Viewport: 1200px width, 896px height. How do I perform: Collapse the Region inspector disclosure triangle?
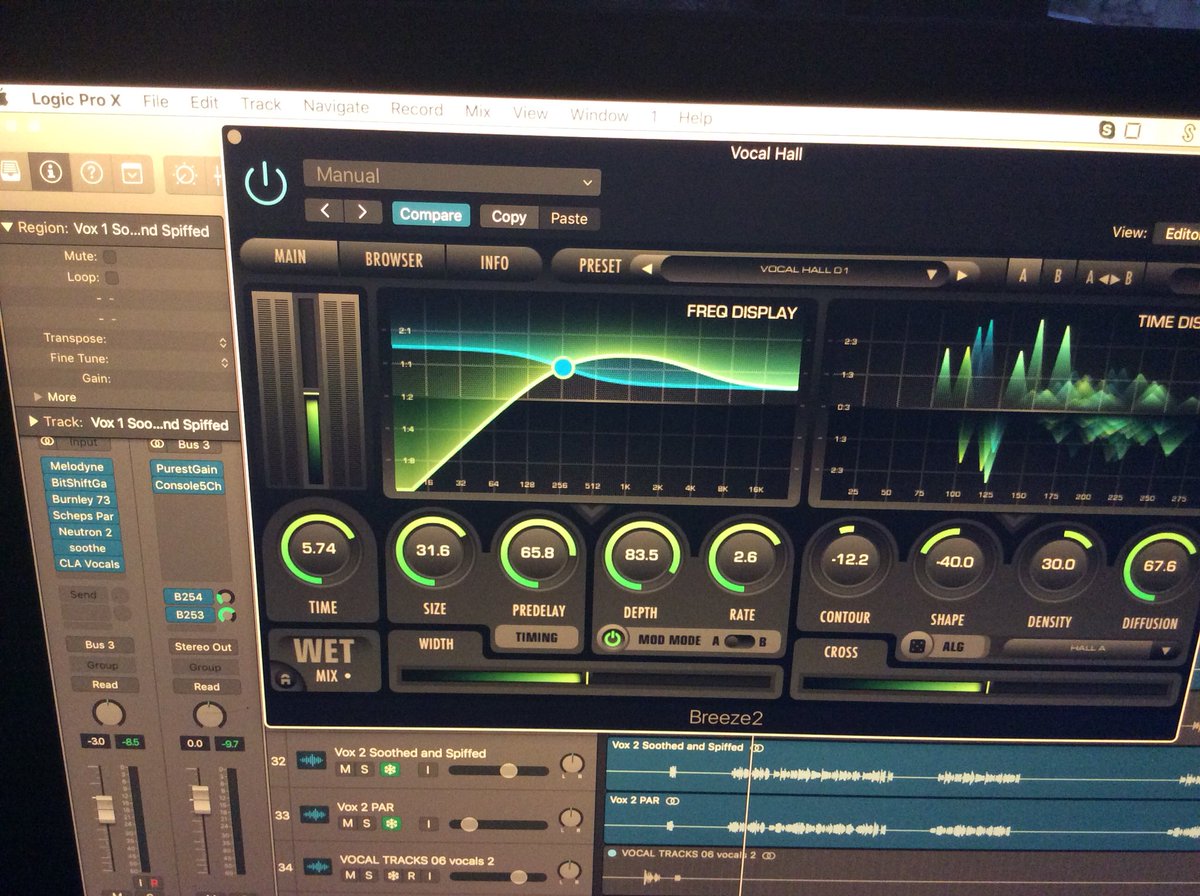pyautogui.click(x=8, y=228)
